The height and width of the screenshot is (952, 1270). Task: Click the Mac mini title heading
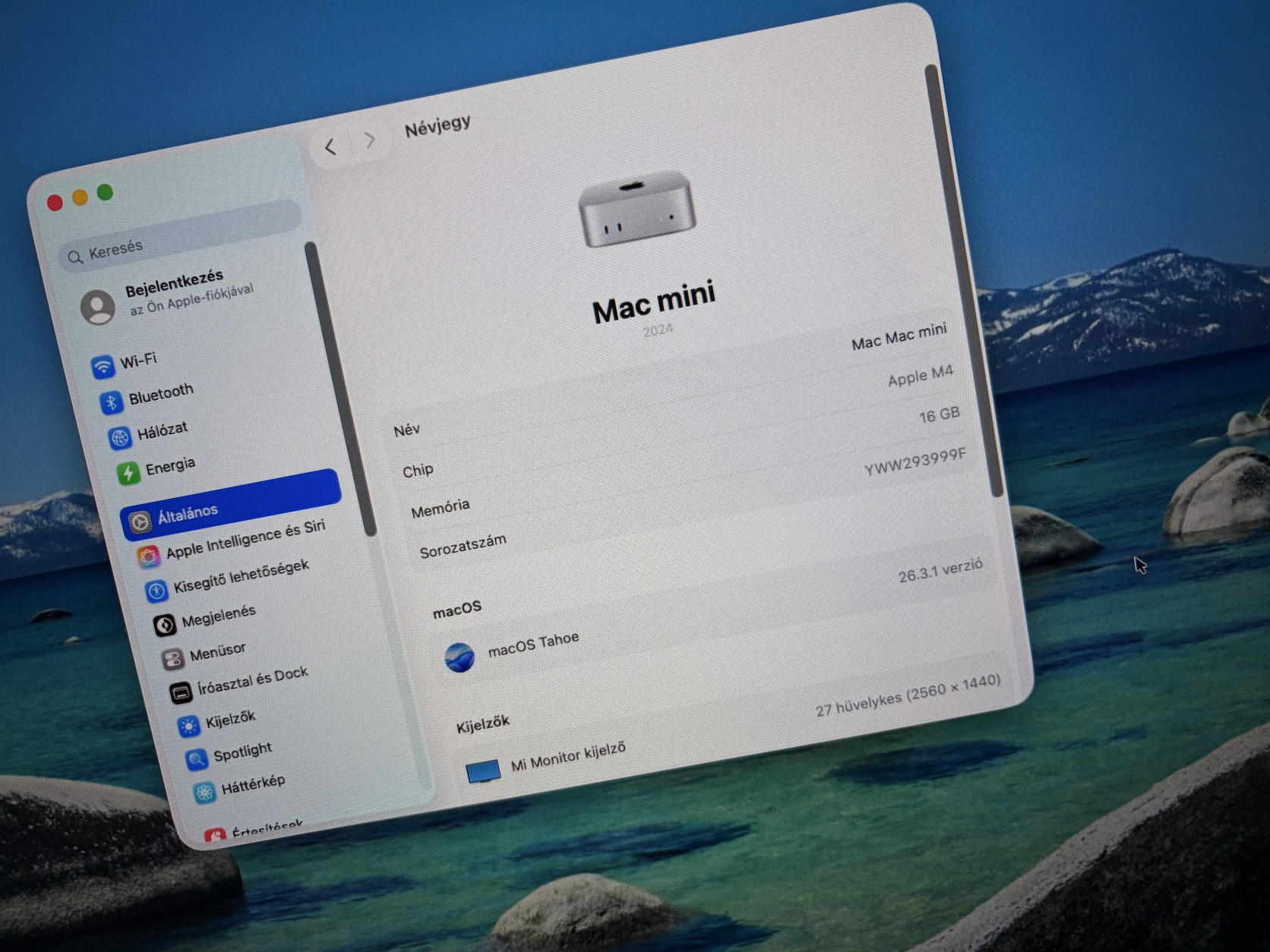654,302
